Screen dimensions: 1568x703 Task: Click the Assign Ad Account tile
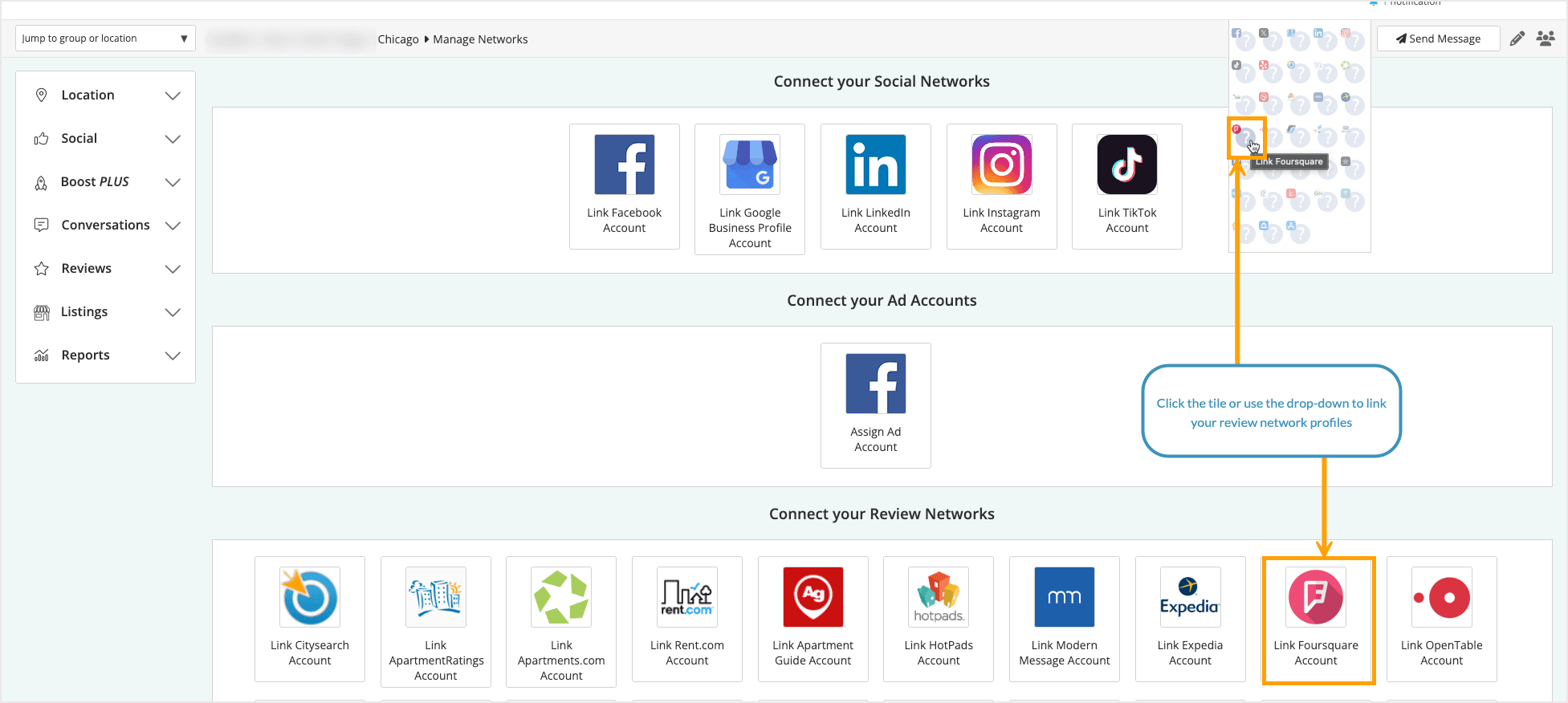[875, 405]
